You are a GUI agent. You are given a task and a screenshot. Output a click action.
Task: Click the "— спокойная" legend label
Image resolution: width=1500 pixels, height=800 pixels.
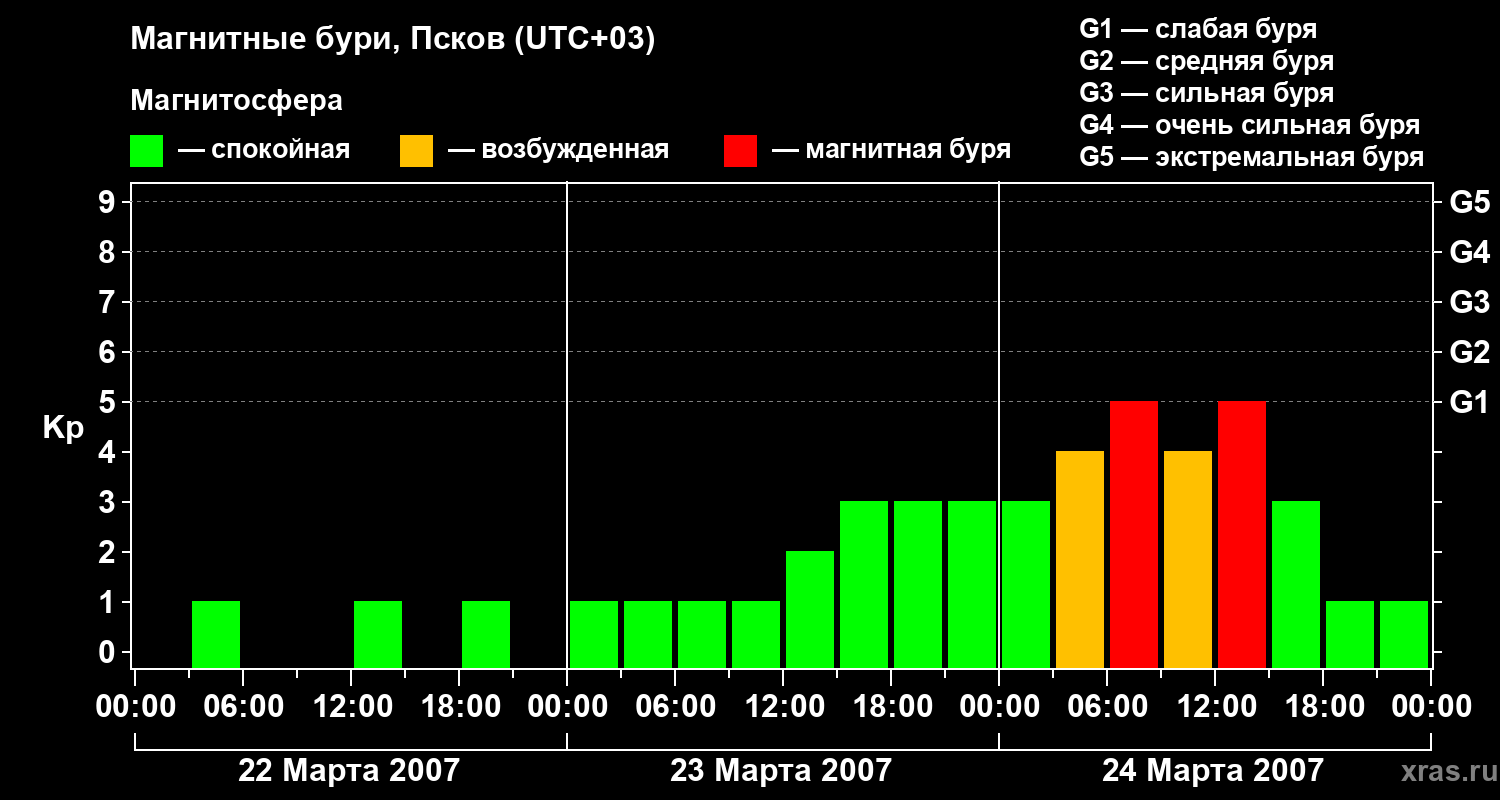(x=264, y=151)
